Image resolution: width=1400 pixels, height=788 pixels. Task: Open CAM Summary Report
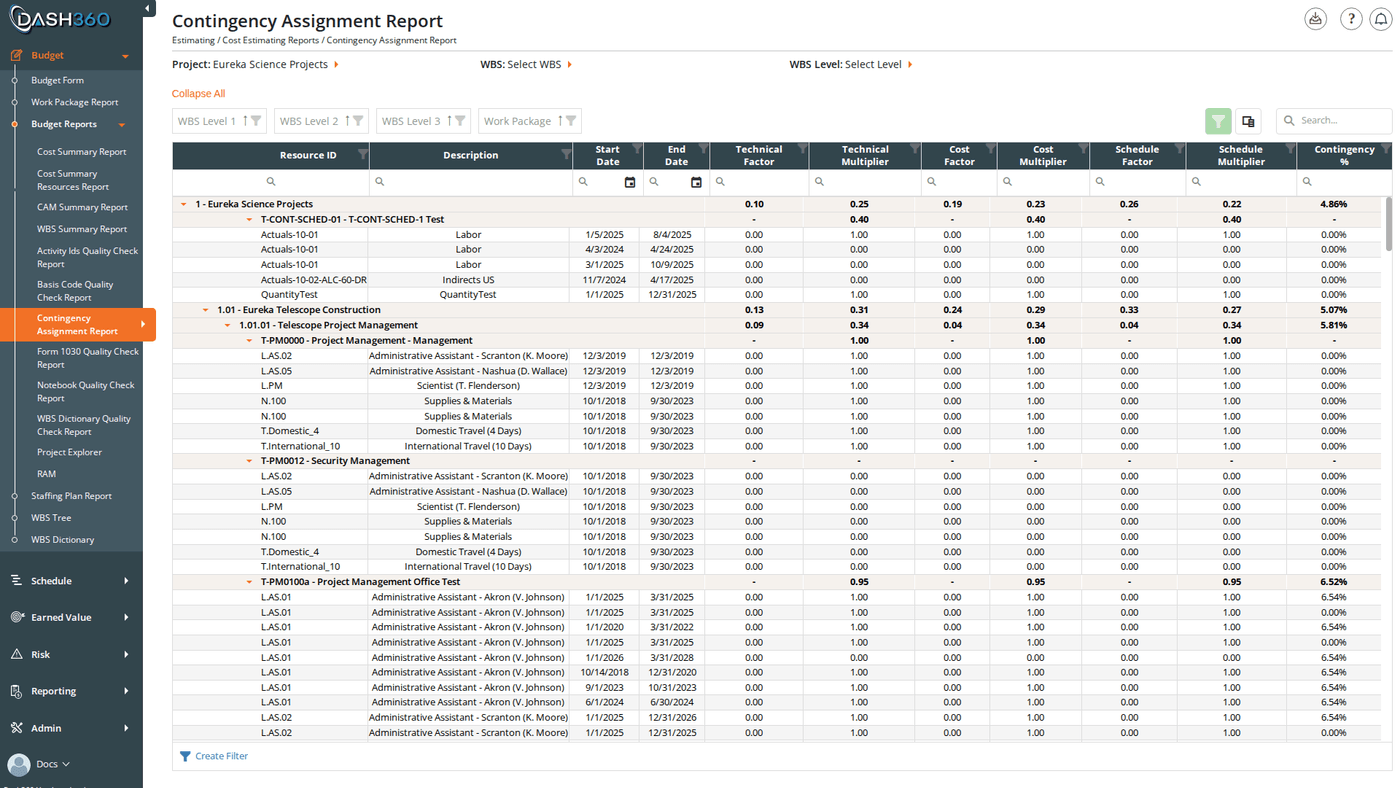(x=82, y=207)
